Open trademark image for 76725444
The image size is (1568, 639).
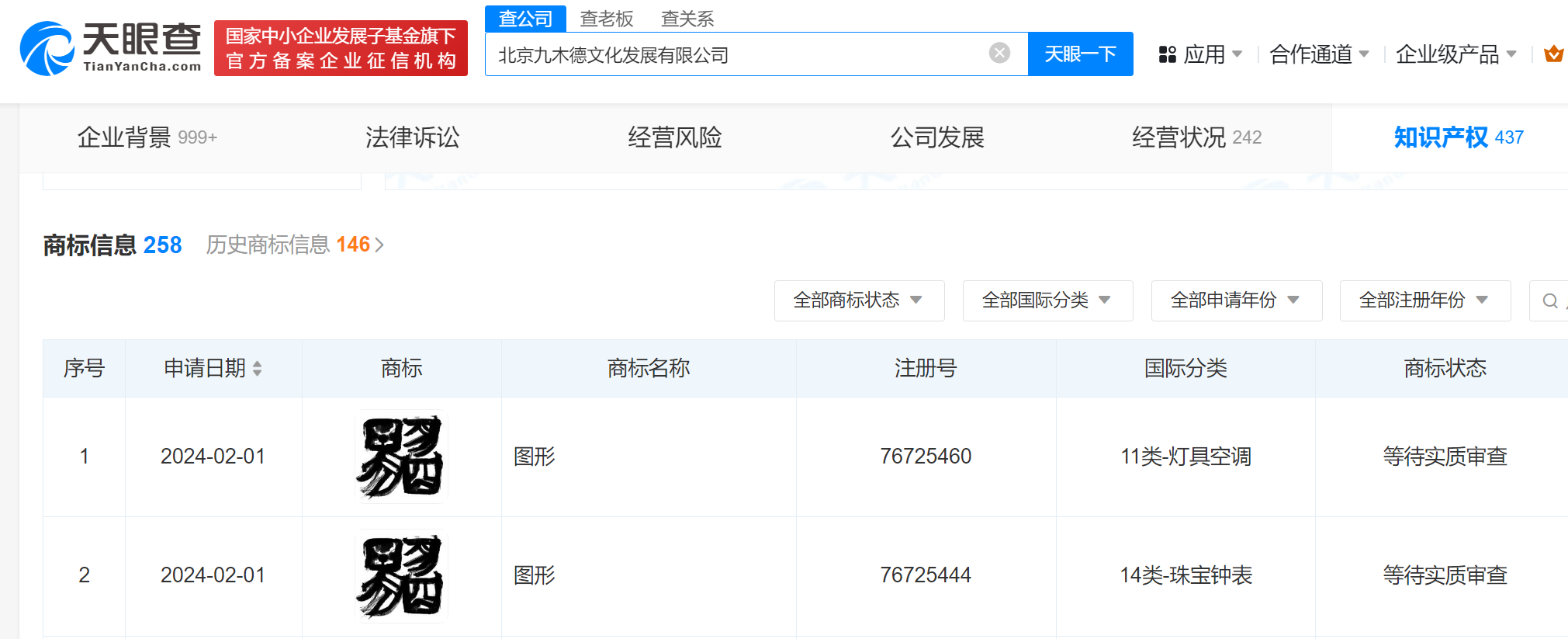point(401,576)
